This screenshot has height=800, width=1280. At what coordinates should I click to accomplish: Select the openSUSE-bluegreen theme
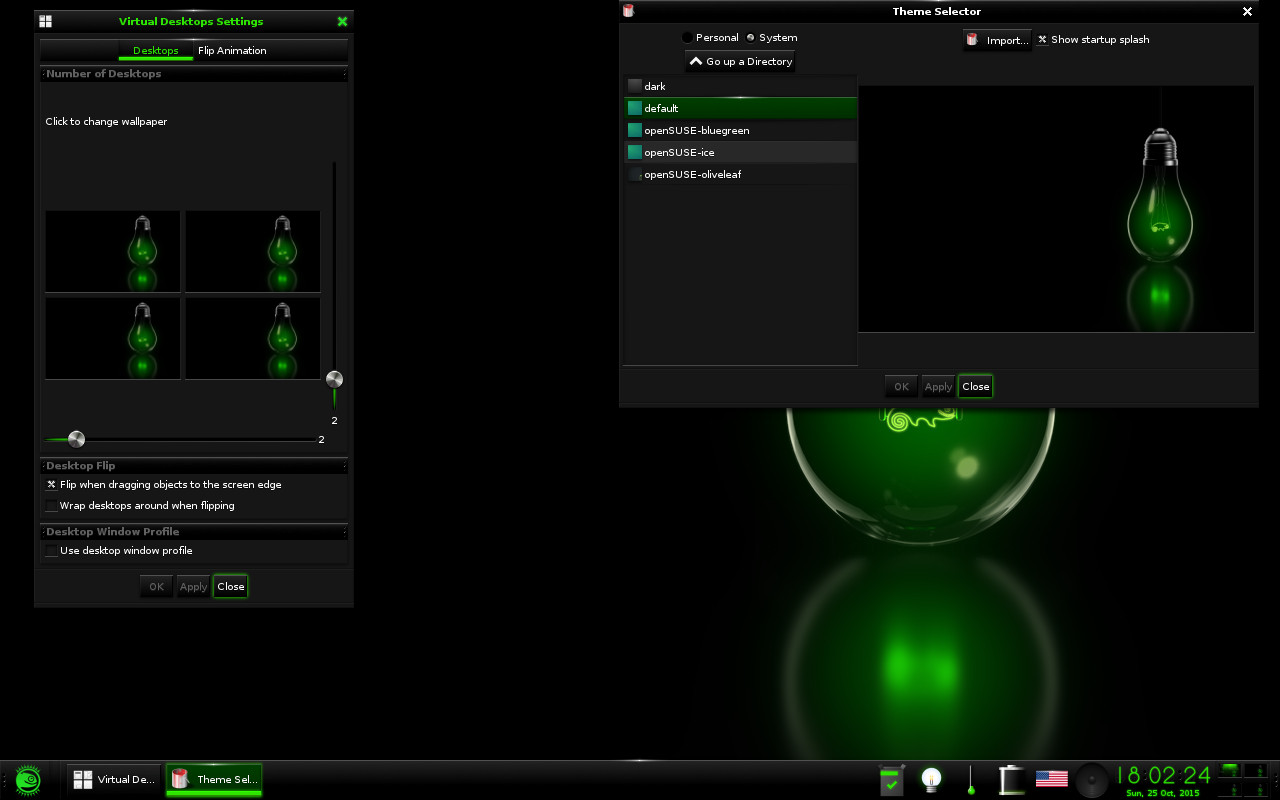point(696,131)
